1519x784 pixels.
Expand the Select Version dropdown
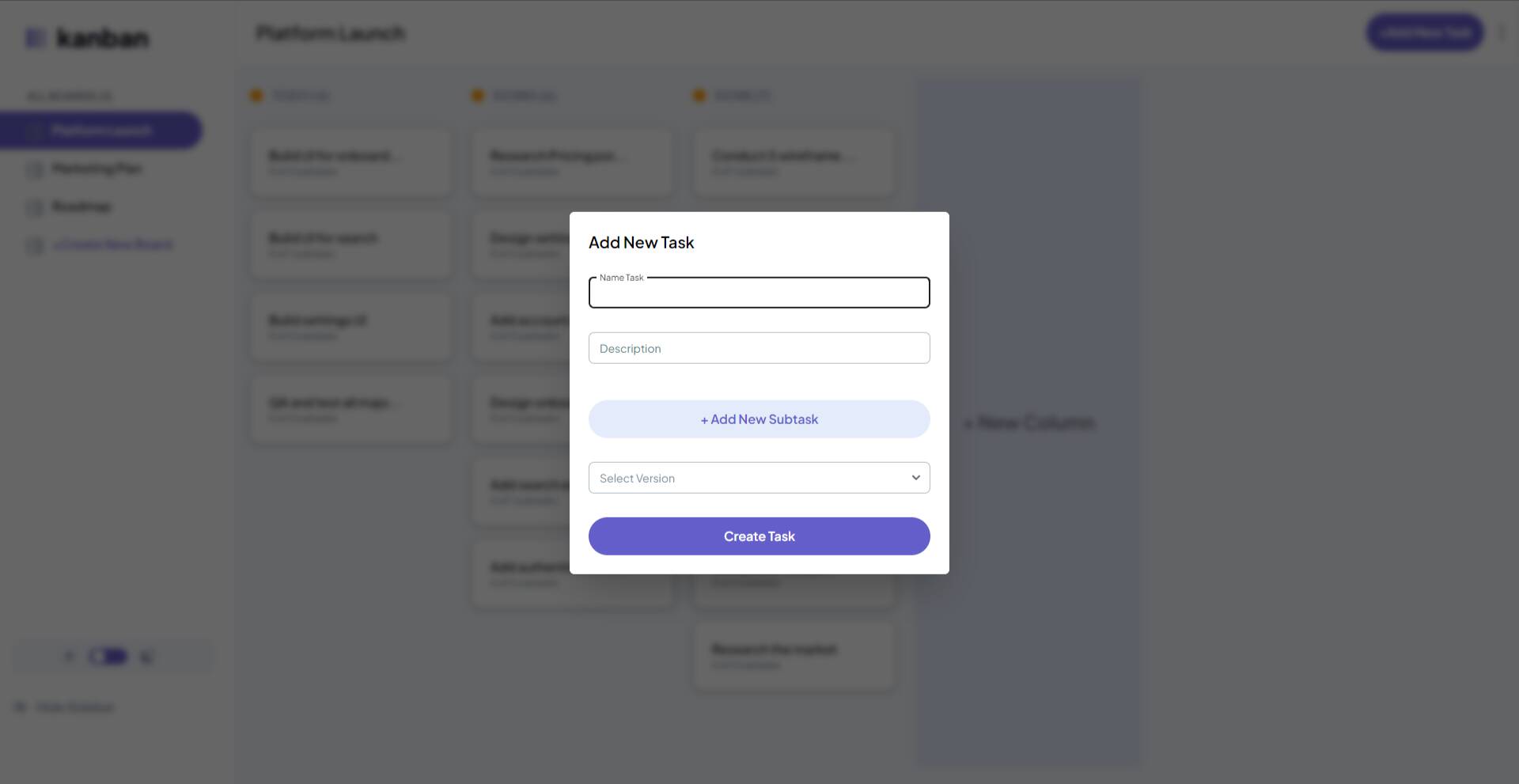pos(759,478)
